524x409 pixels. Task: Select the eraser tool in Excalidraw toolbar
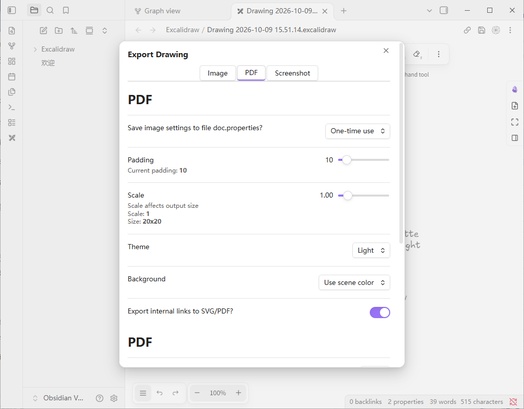tap(417, 54)
